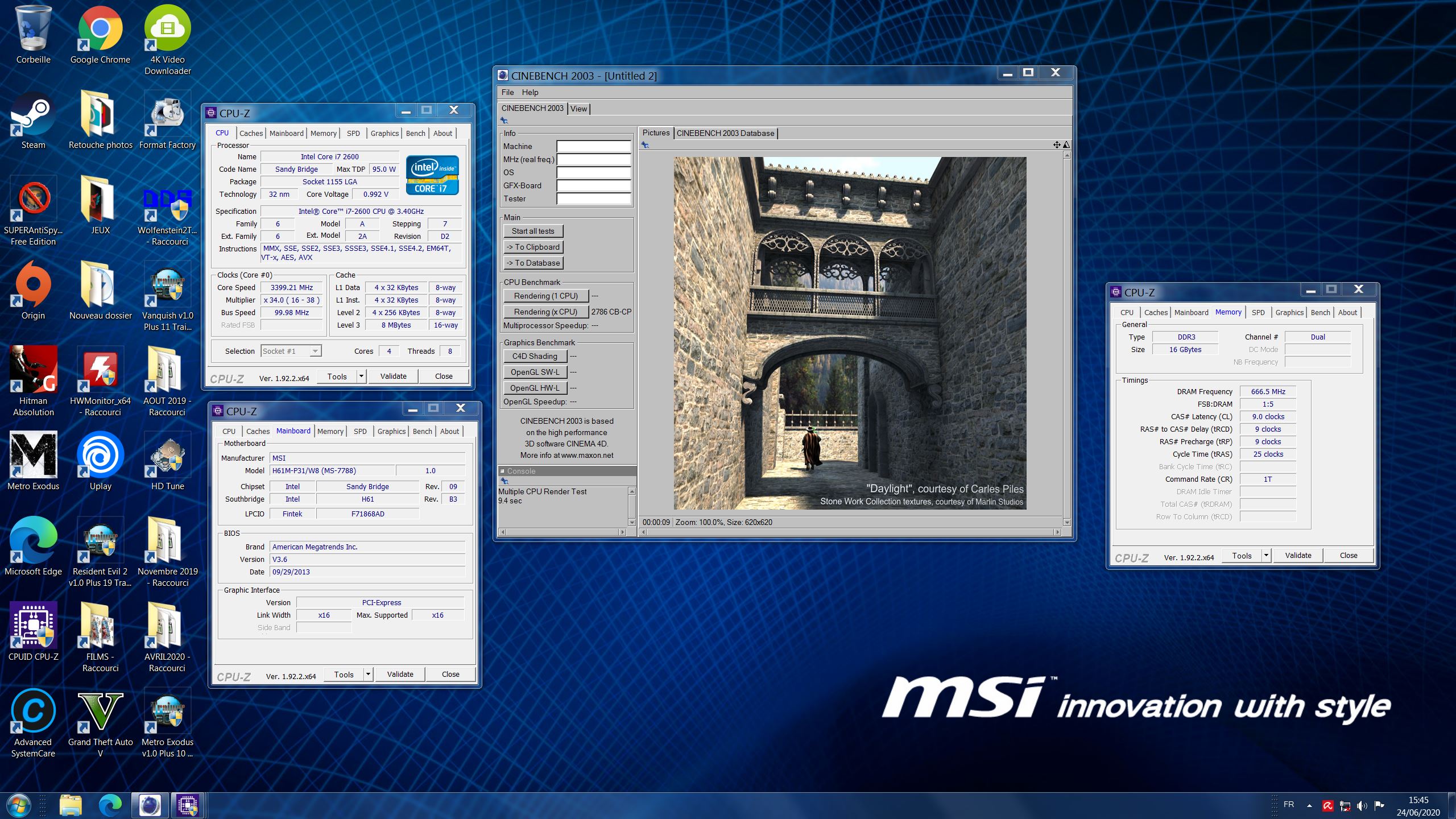Launch the Steam desktop shortcut

click(x=34, y=121)
